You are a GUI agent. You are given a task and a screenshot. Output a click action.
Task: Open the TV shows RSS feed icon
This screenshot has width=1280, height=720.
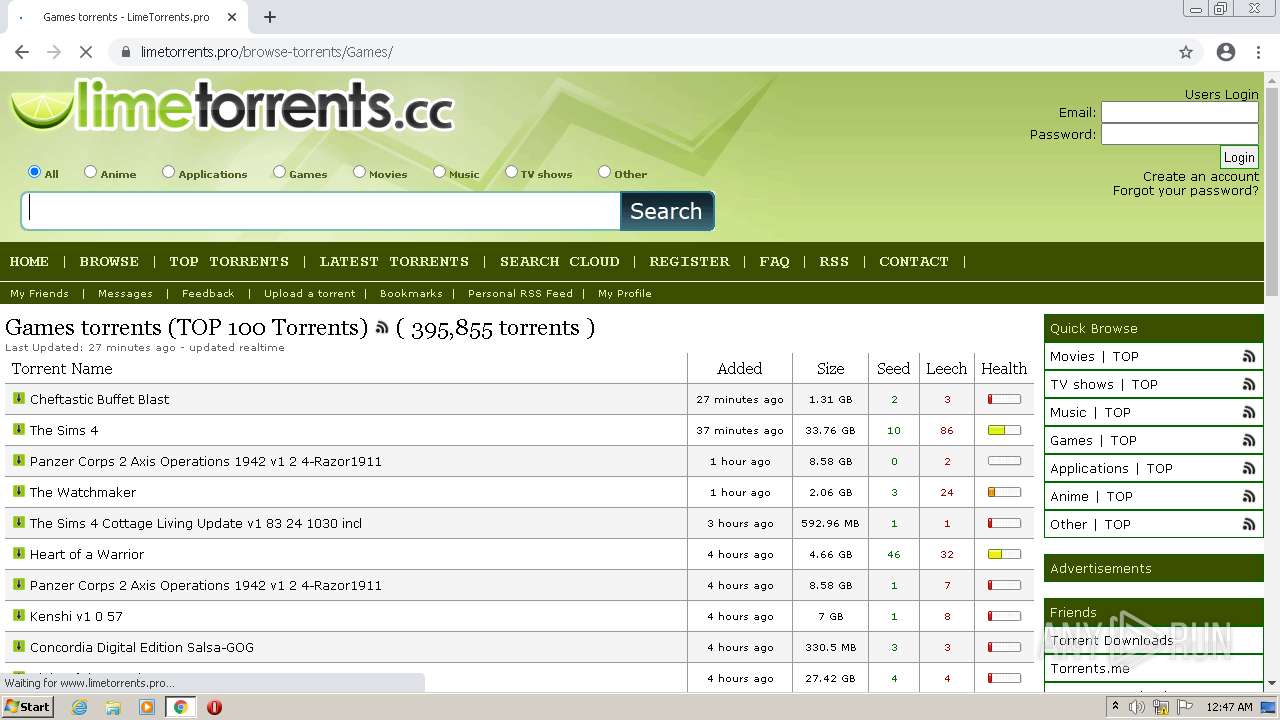coord(1248,384)
